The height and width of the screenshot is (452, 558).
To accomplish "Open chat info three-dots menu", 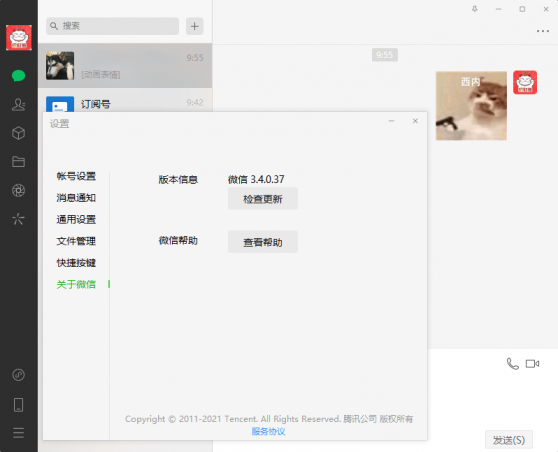I will pyautogui.click(x=543, y=31).
